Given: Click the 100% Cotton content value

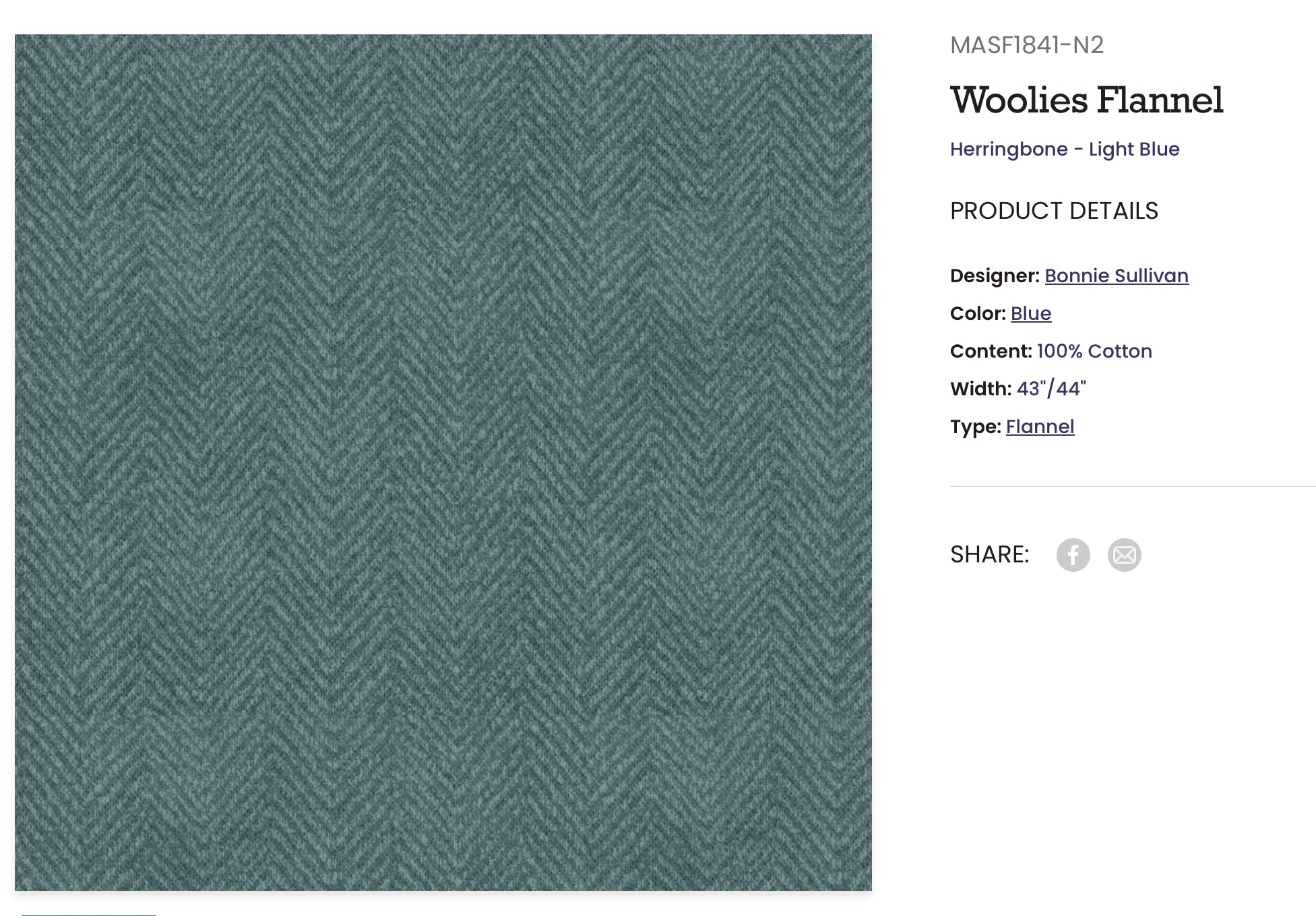Looking at the screenshot, I should [x=1094, y=351].
